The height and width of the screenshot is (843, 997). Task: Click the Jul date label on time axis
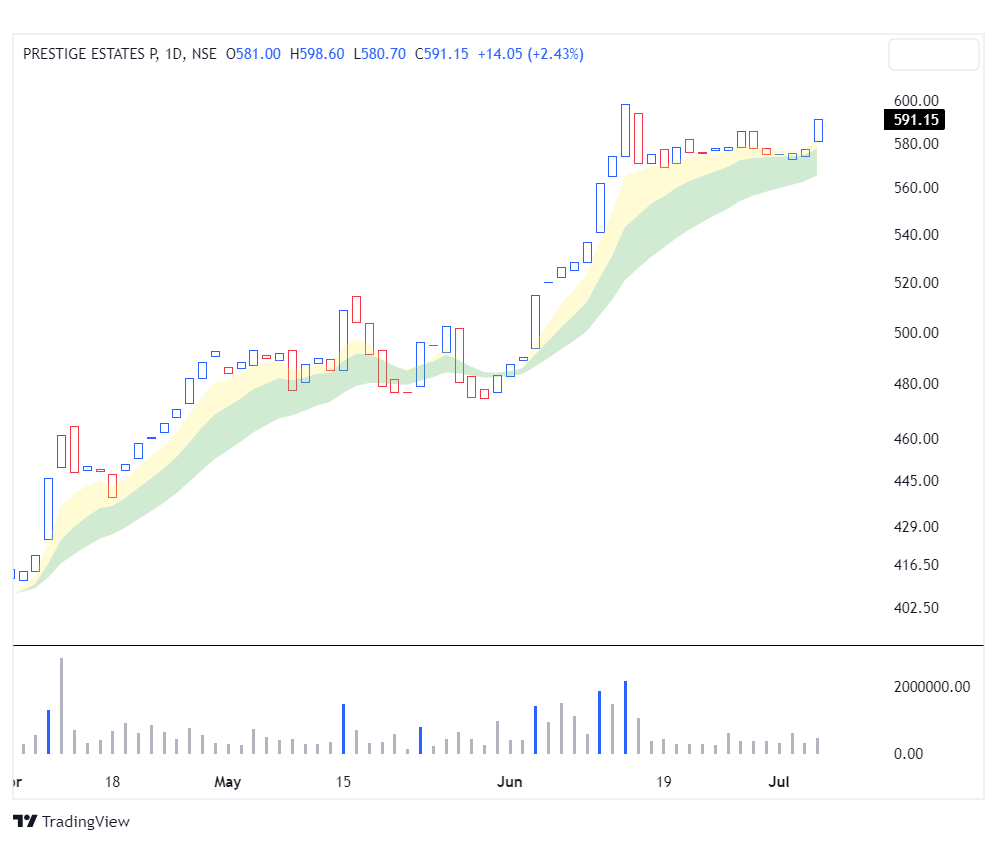tap(779, 782)
